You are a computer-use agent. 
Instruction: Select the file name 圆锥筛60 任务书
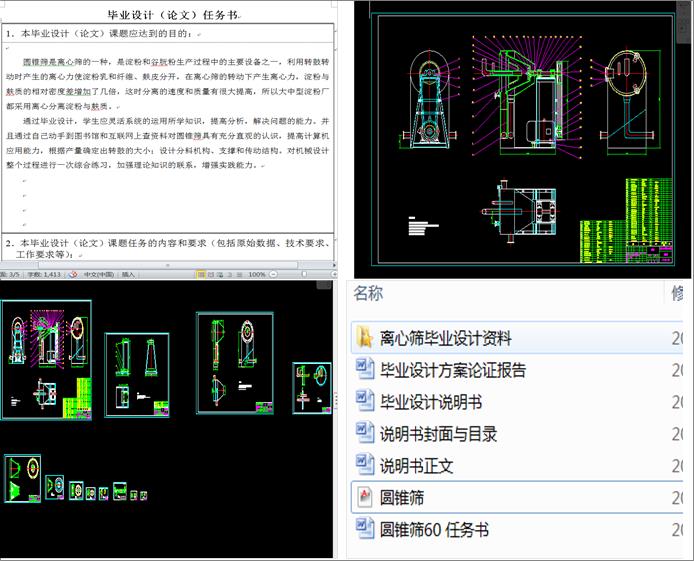point(434,529)
